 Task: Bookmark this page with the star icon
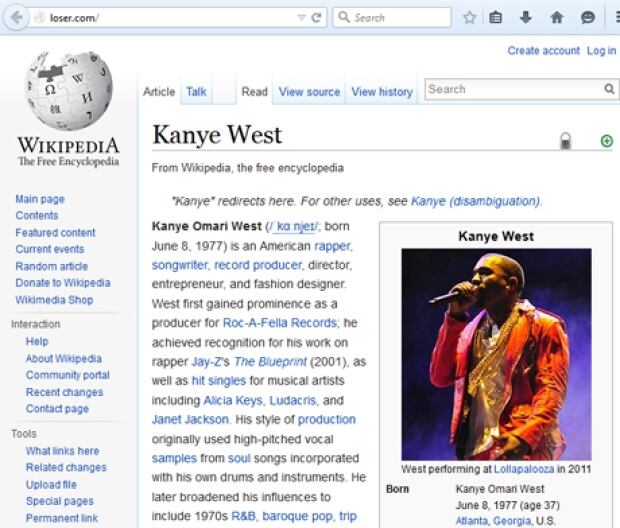pos(469,17)
